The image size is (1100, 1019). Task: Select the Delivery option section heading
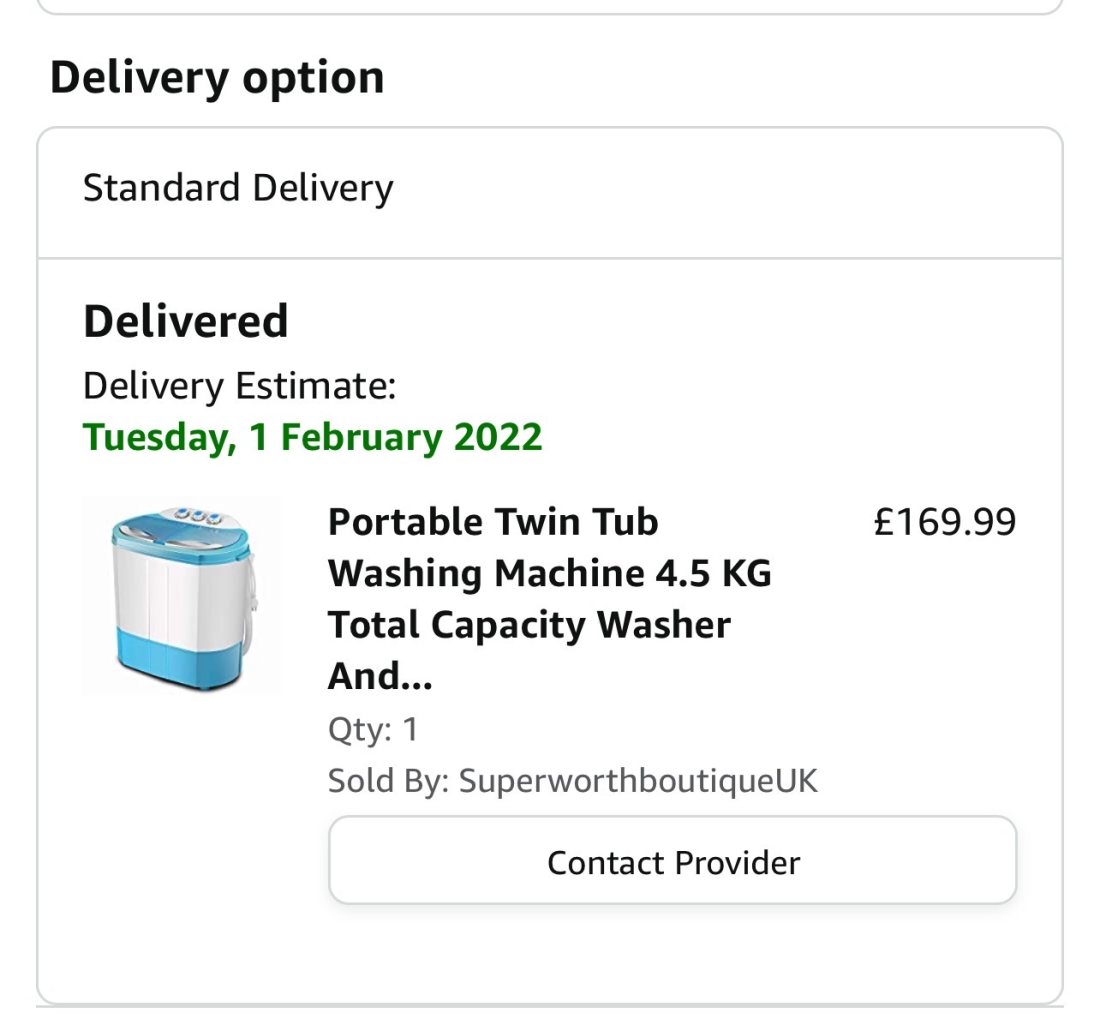click(217, 76)
